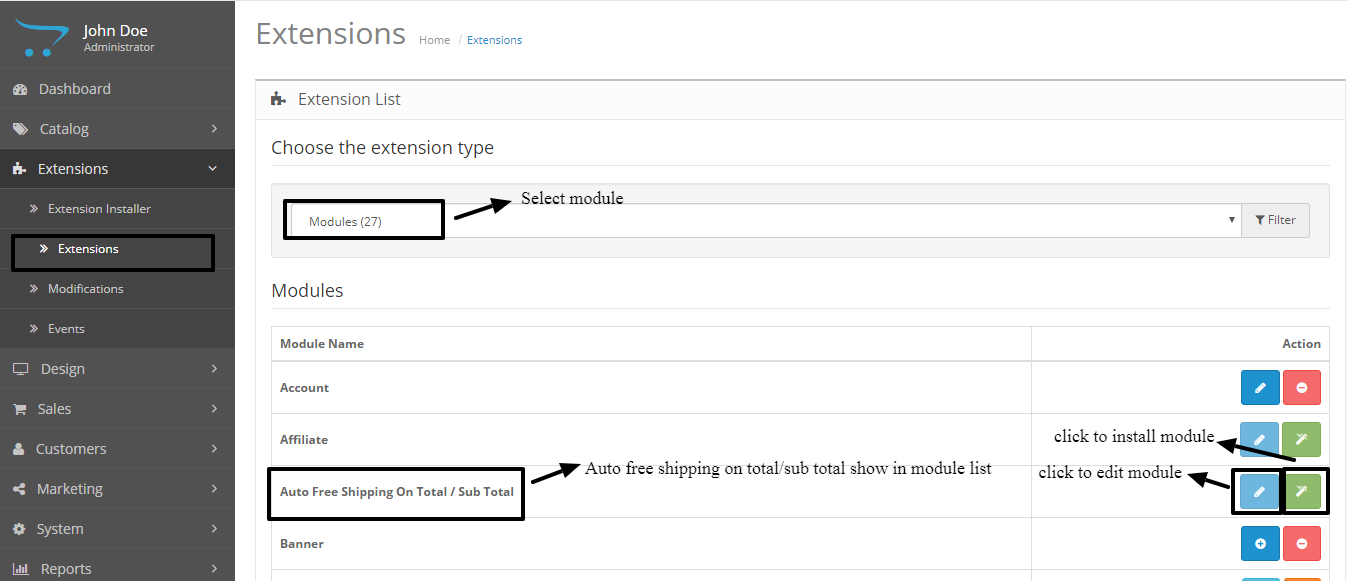Collapse the Extensions sidebar menu

click(x=117, y=169)
